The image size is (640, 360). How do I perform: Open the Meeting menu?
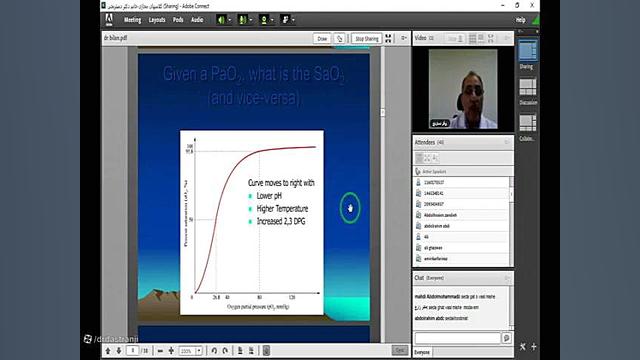pos(132,20)
